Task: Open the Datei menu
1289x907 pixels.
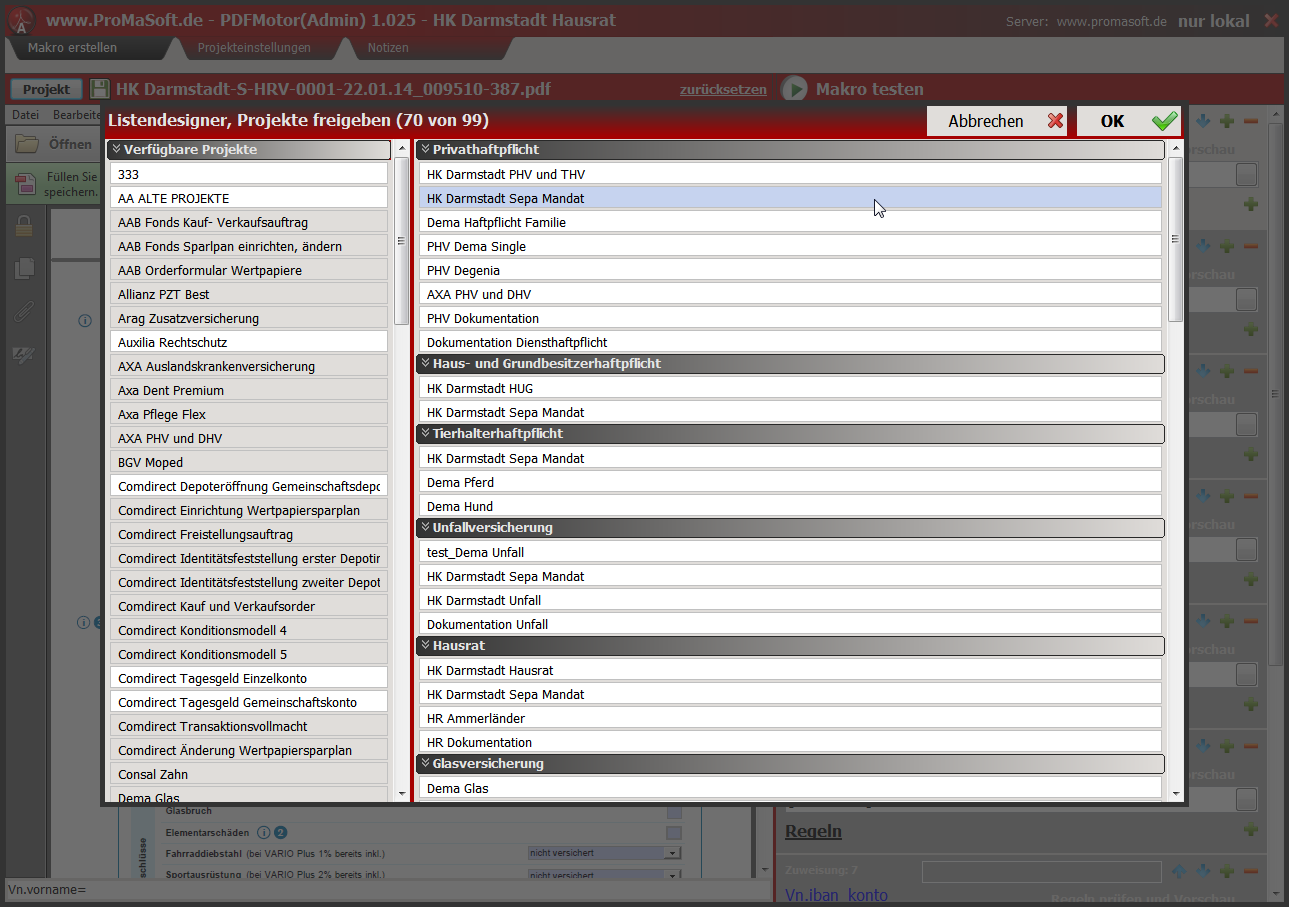Action: tap(25, 115)
